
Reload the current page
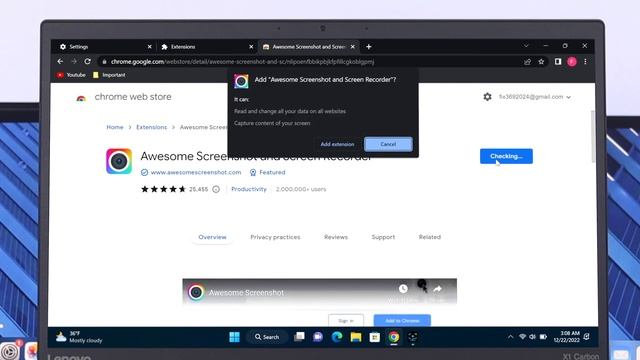87,62
